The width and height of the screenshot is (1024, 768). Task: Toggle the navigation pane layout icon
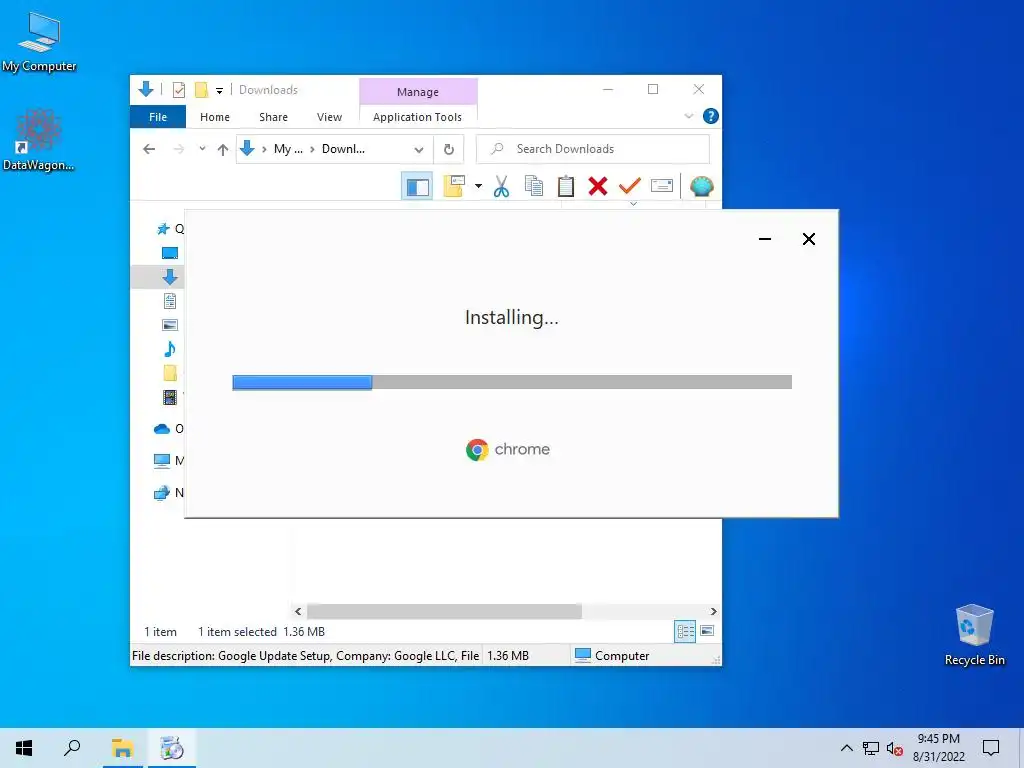point(417,187)
